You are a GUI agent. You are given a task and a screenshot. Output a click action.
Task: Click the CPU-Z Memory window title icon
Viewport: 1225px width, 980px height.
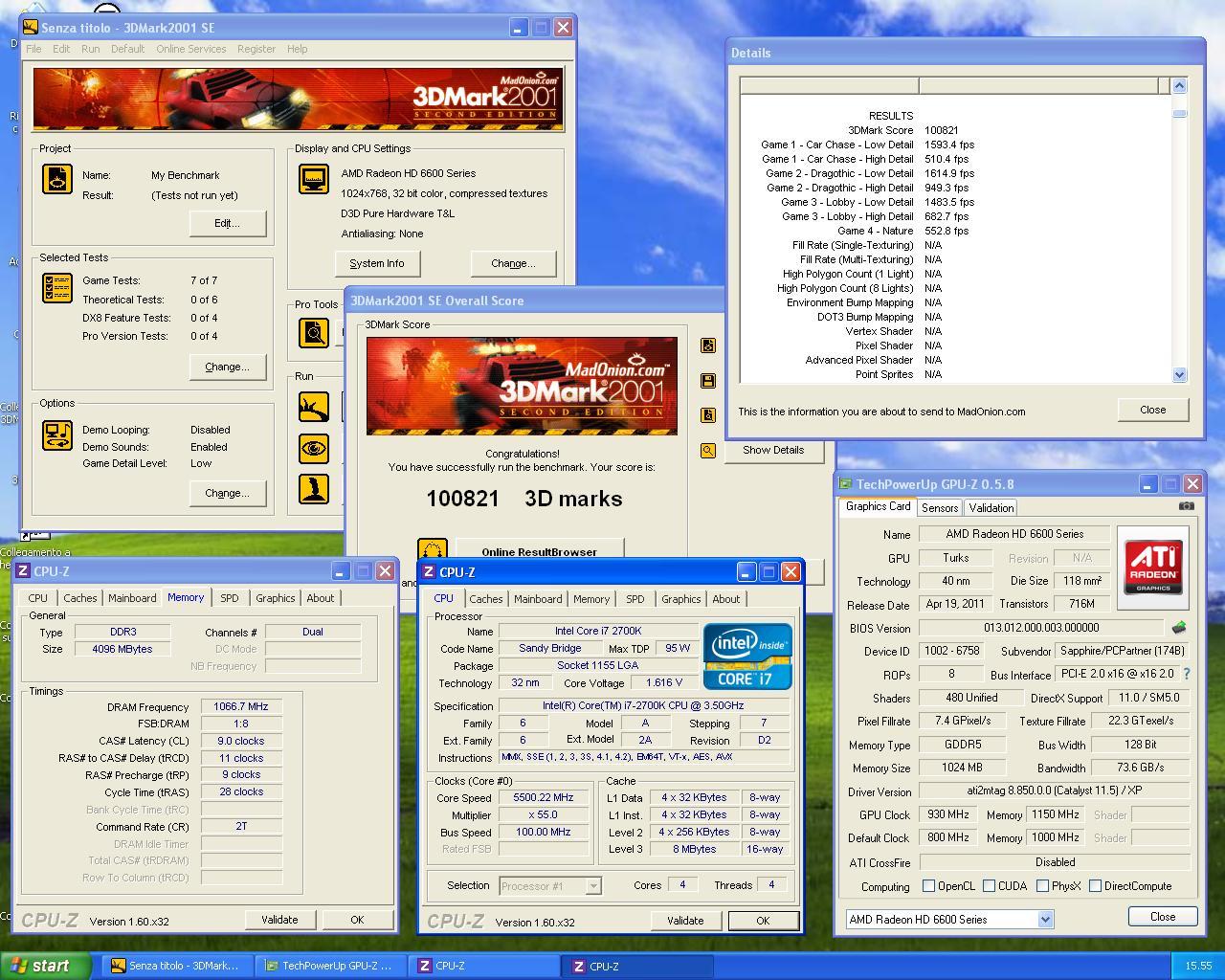(x=24, y=571)
